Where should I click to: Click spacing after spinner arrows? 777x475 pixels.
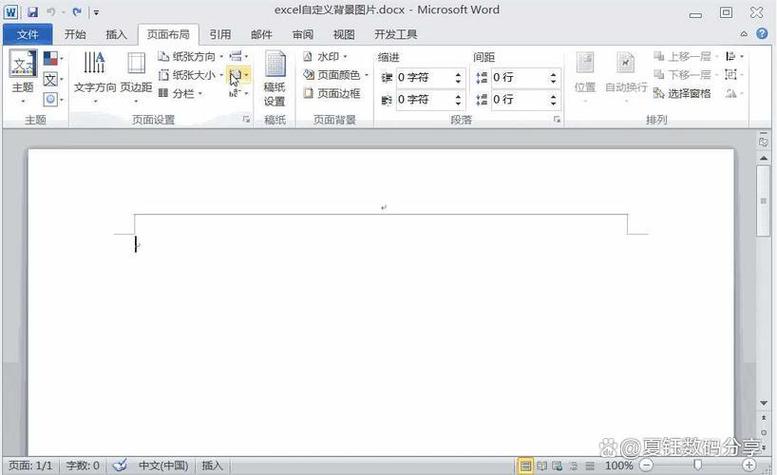[553, 100]
